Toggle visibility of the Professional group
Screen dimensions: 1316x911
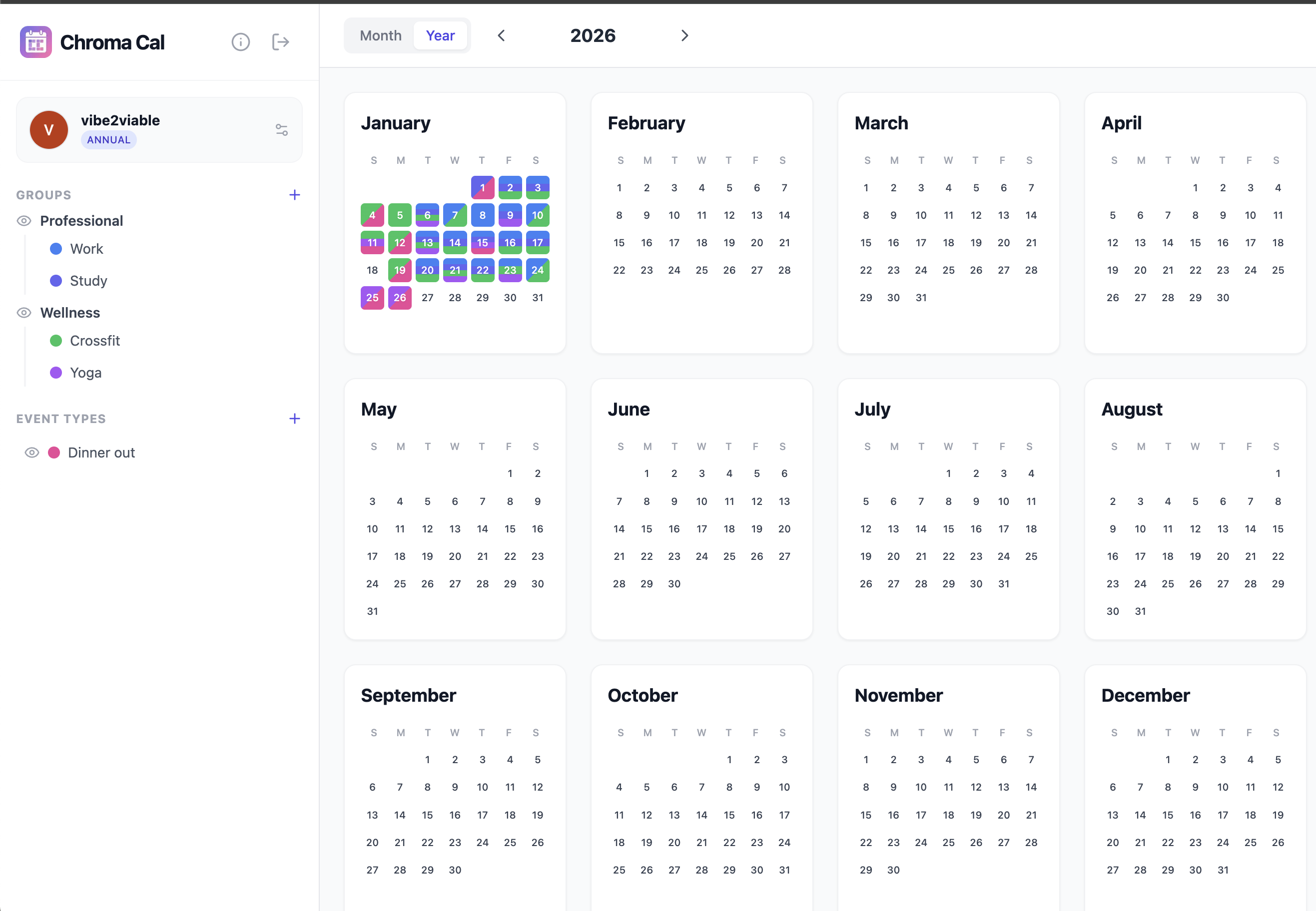(23, 220)
